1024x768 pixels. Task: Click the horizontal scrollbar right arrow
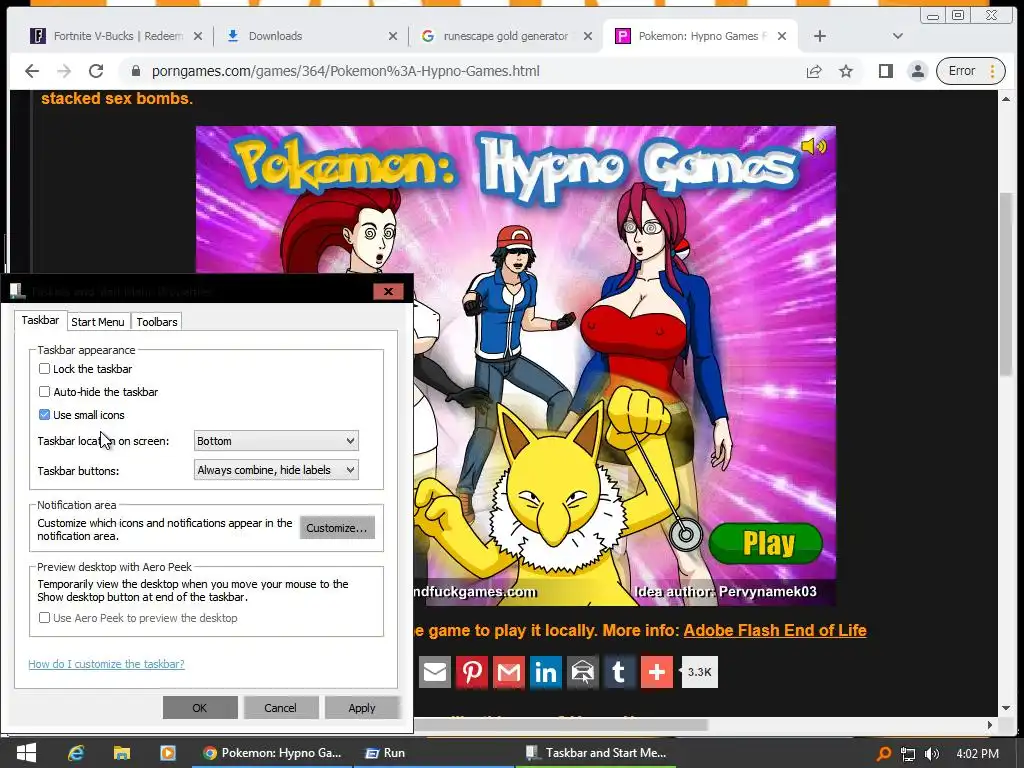click(990, 725)
